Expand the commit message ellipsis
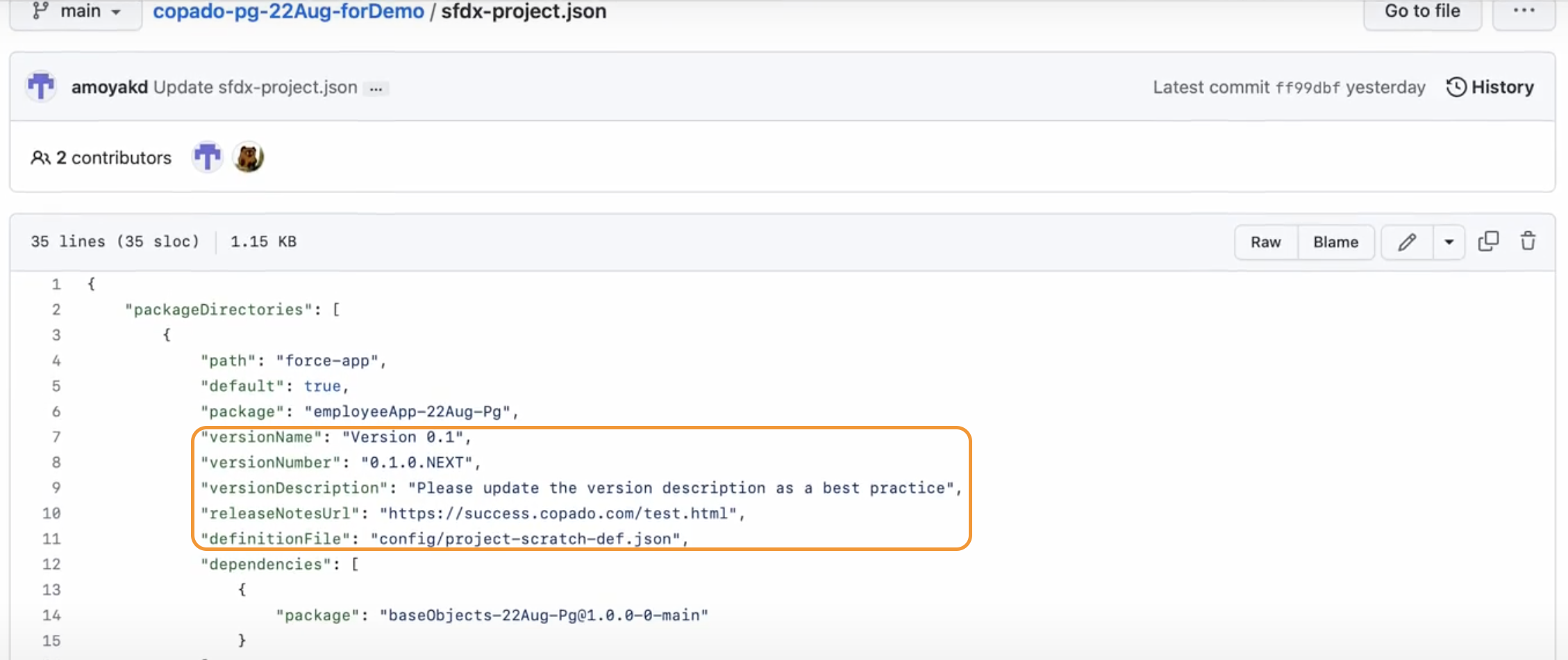The image size is (1568, 660). tap(376, 88)
